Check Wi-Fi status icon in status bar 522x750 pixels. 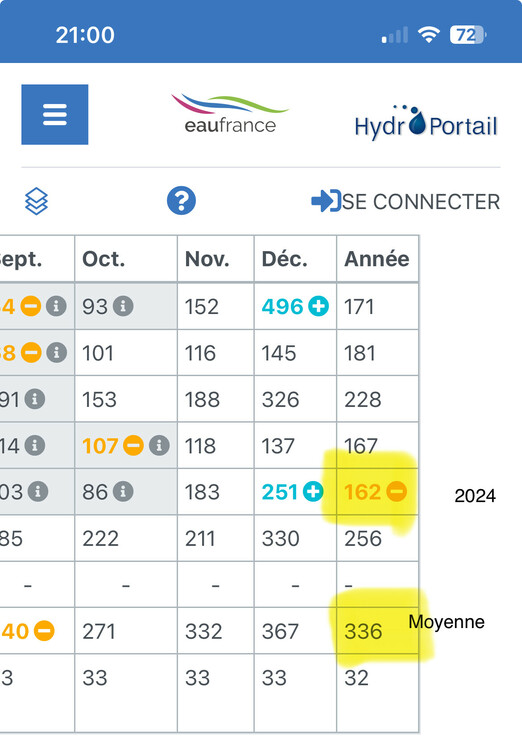pyautogui.click(x=429, y=34)
